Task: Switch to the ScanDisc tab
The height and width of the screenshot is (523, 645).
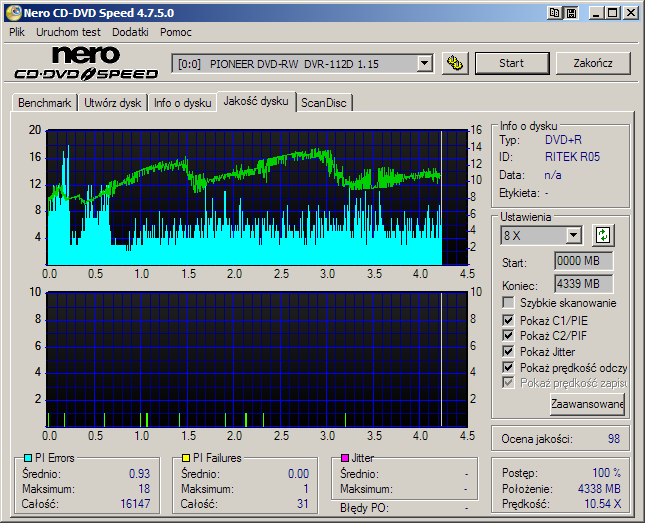Action: 324,103
